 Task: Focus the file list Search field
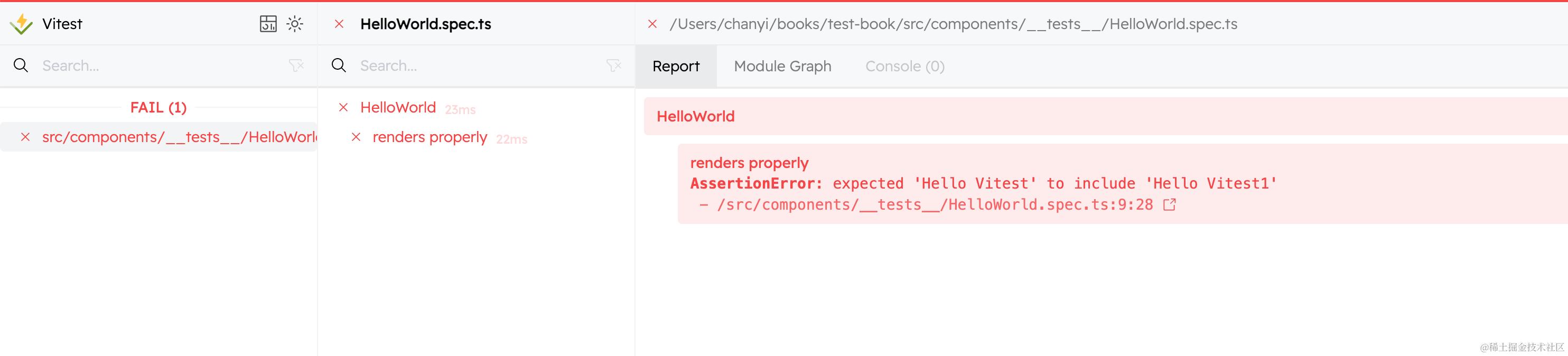click(x=158, y=65)
